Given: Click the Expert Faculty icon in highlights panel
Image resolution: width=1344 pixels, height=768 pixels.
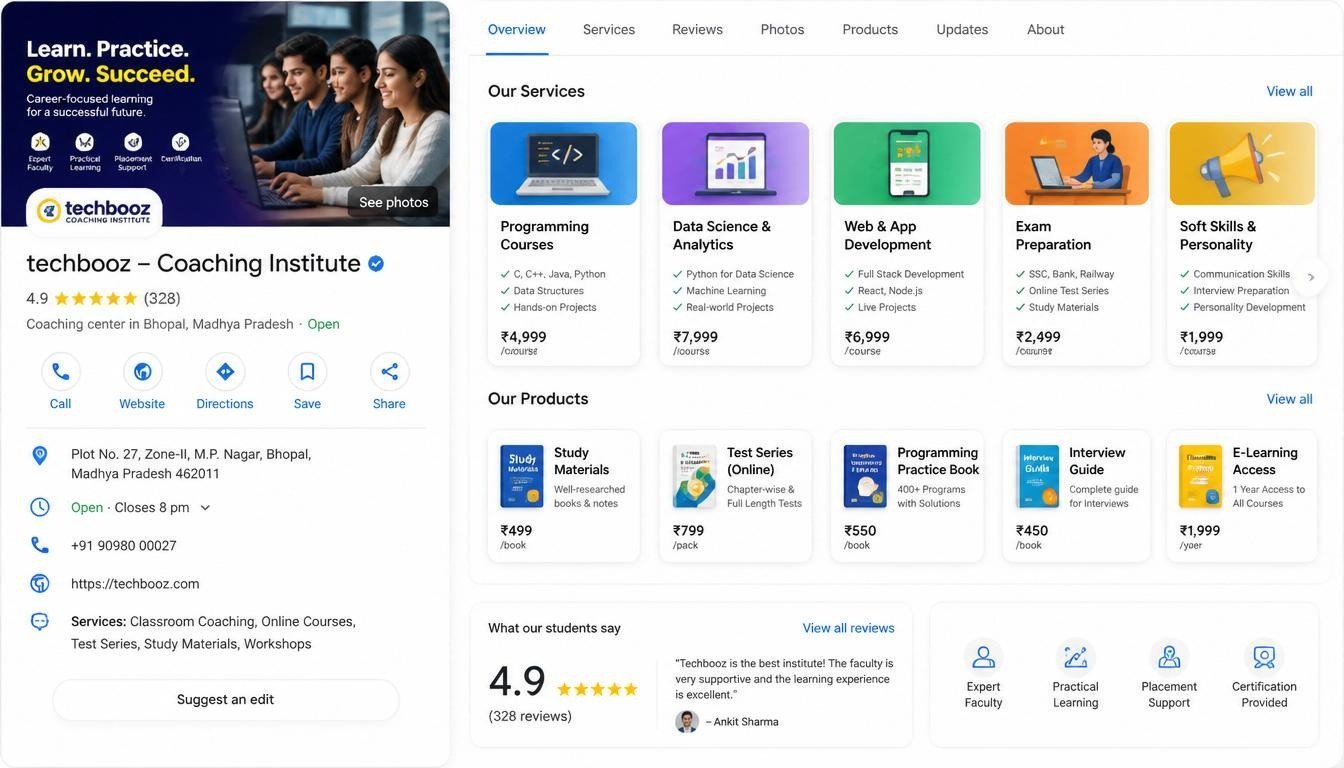Looking at the screenshot, I should (x=983, y=657).
